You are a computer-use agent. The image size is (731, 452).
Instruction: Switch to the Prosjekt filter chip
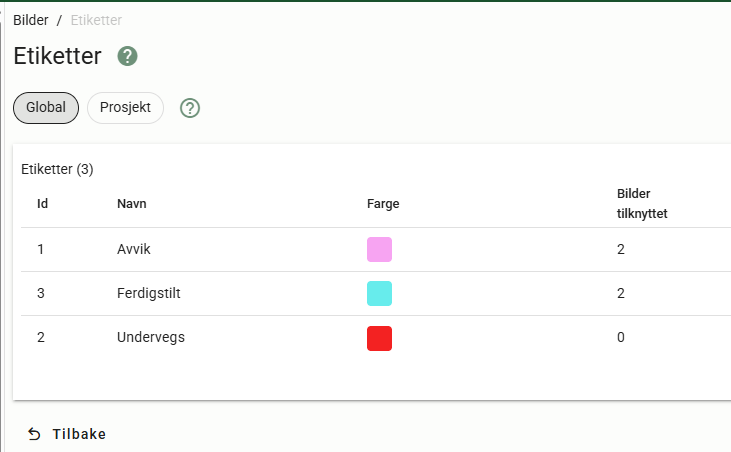125,108
